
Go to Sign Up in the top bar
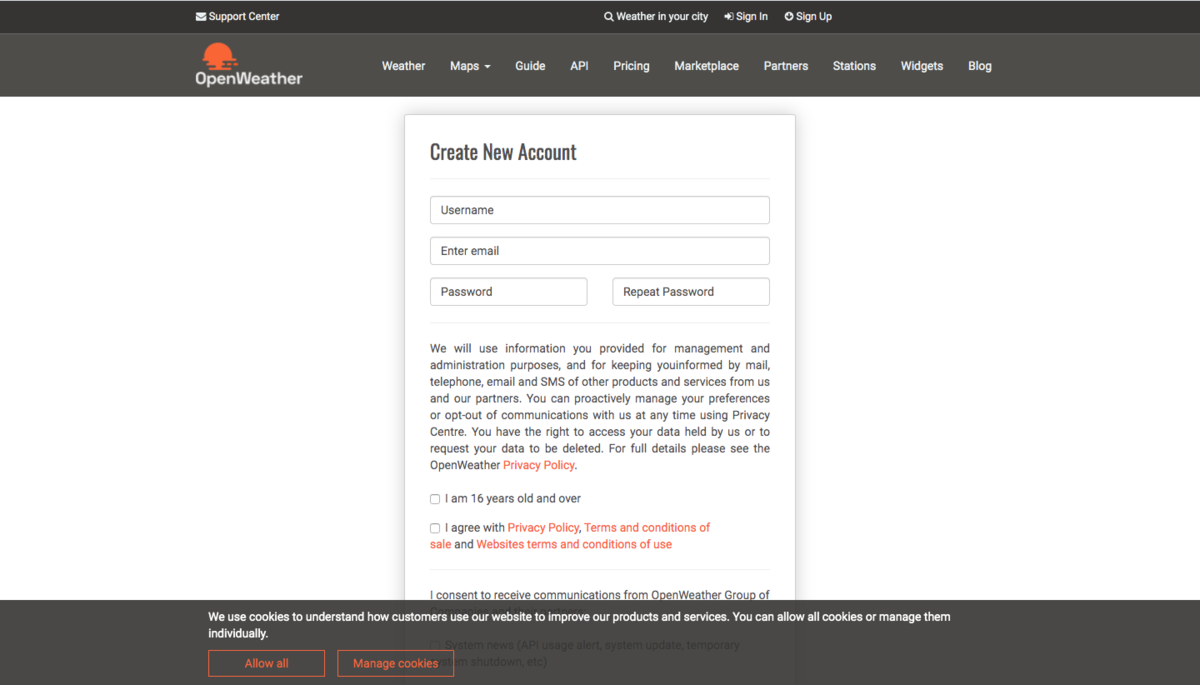coord(808,16)
